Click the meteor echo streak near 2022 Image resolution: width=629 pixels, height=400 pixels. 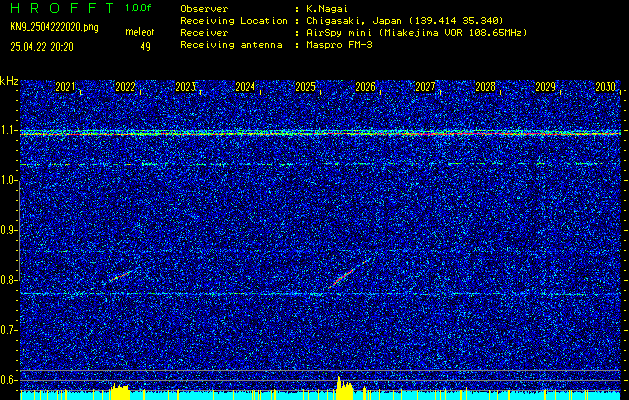(123, 275)
